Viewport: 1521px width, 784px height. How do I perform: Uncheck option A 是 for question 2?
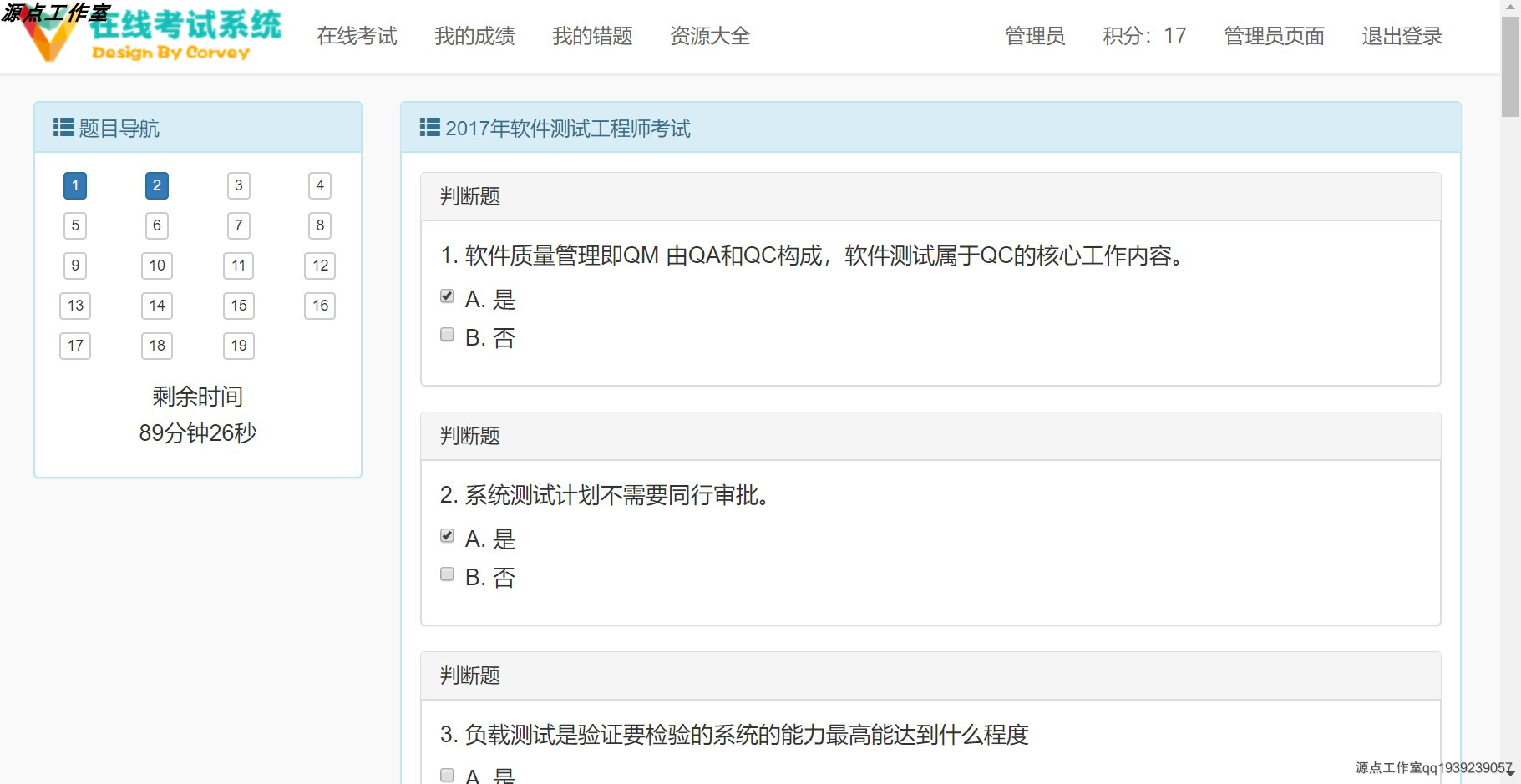(446, 534)
